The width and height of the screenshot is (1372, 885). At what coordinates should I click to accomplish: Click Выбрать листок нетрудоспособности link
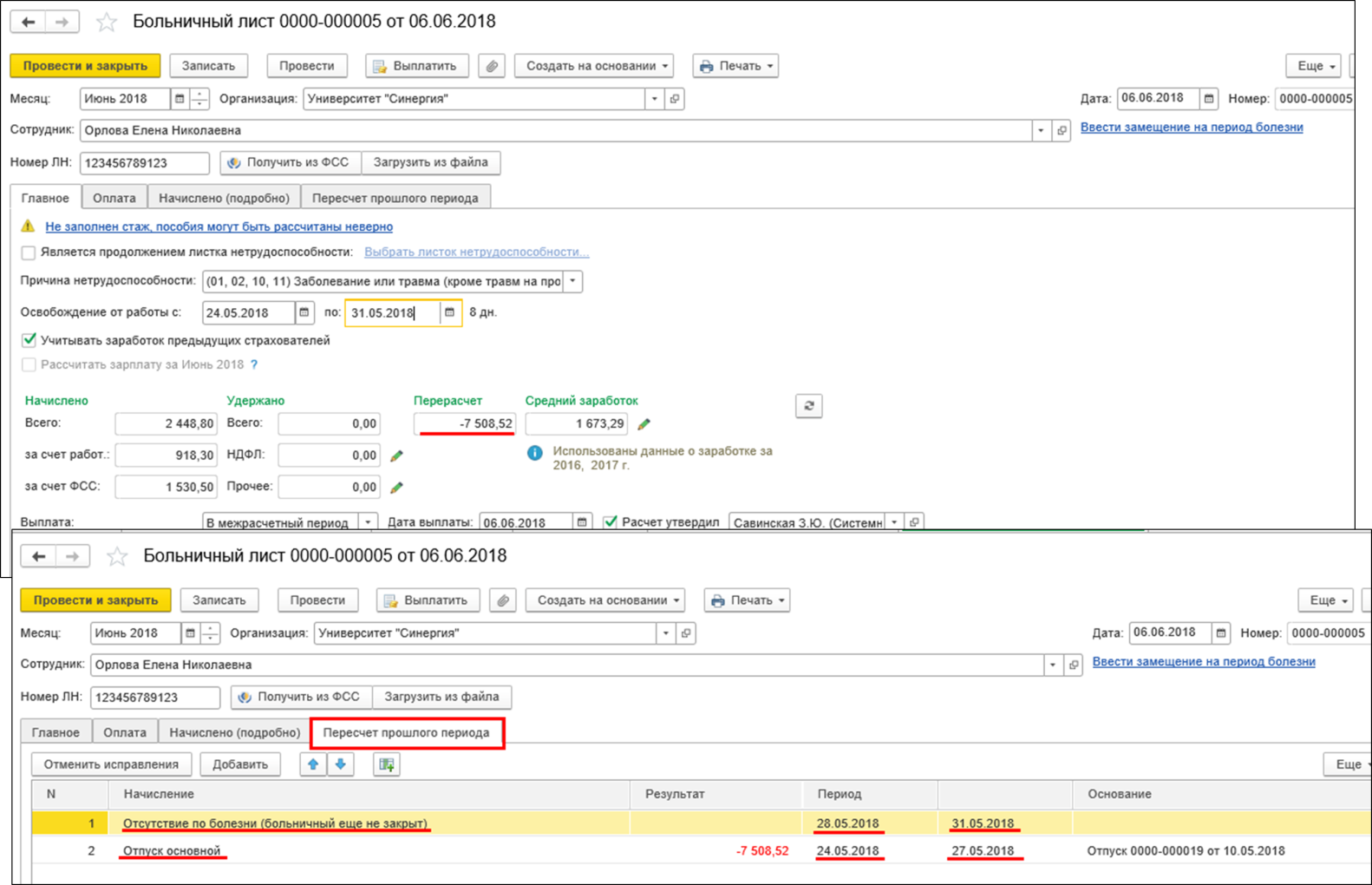point(476,252)
